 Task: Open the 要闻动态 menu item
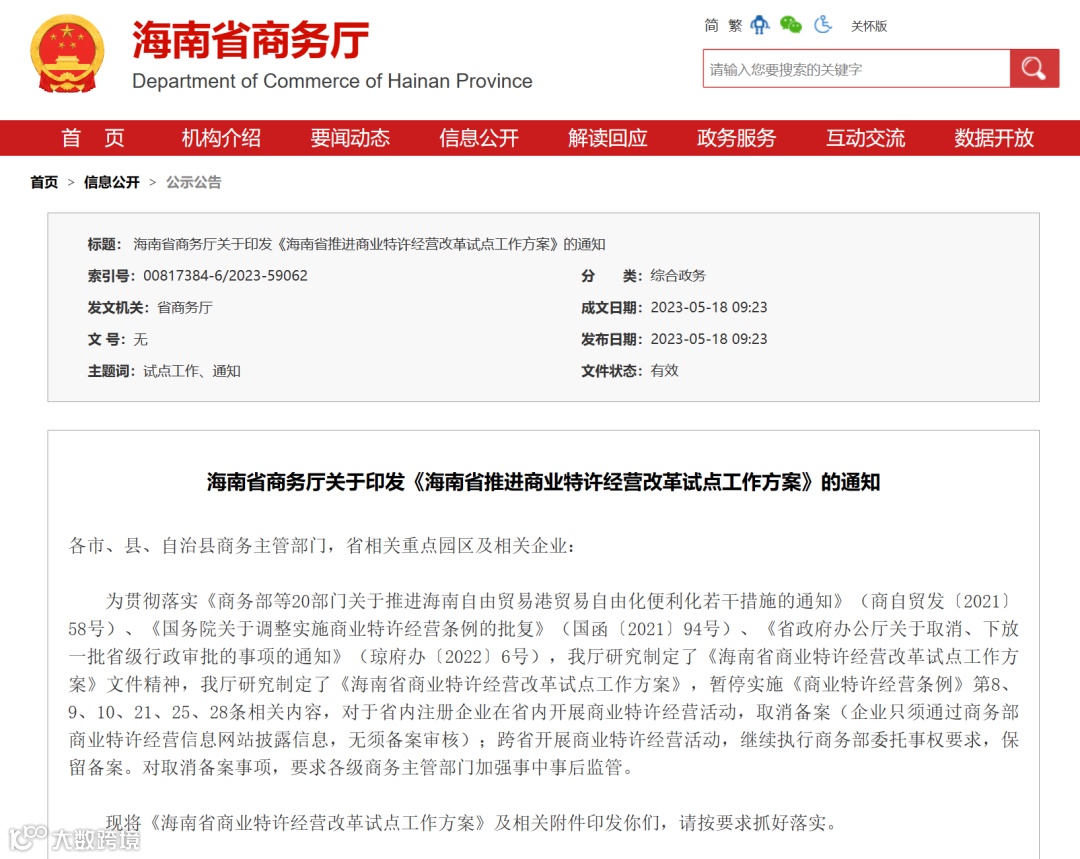350,138
